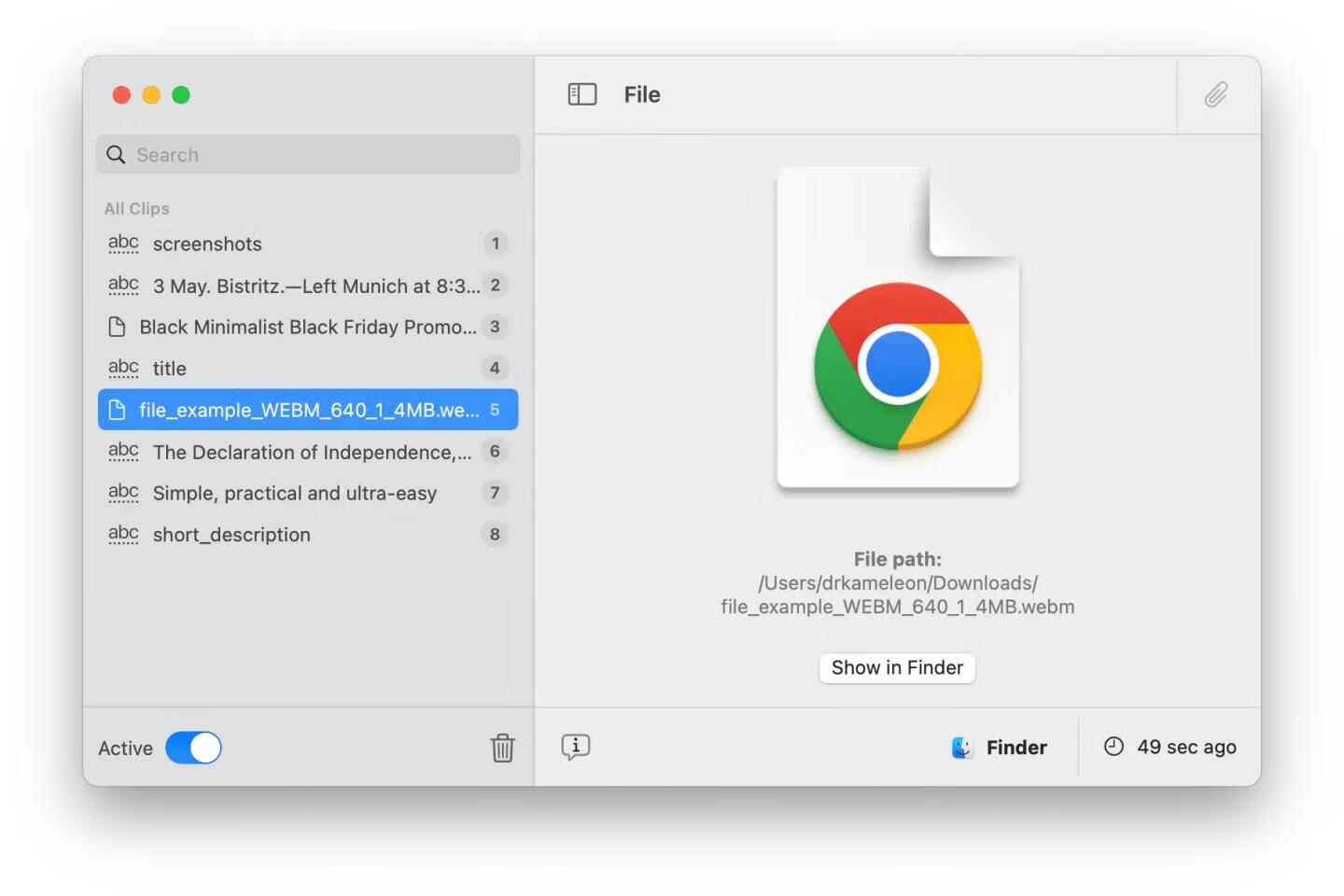Select 'Simple, practical and ultra-easy' clip

coord(294,493)
